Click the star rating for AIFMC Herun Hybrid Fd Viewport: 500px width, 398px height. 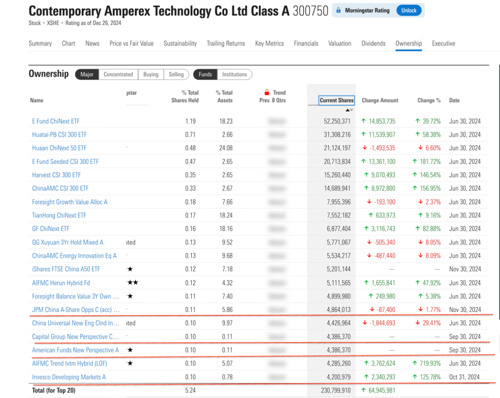click(x=133, y=283)
